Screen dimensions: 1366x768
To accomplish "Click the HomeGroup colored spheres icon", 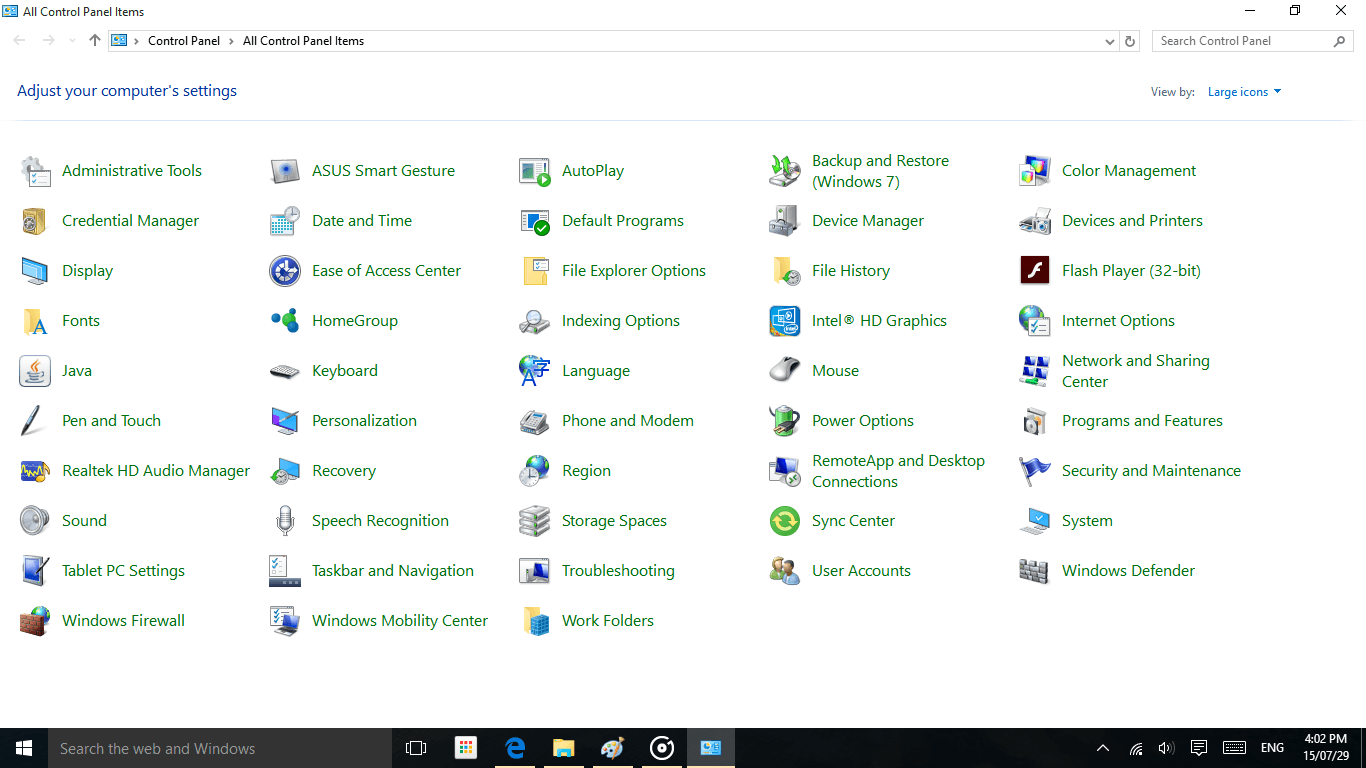I will tap(285, 321).
